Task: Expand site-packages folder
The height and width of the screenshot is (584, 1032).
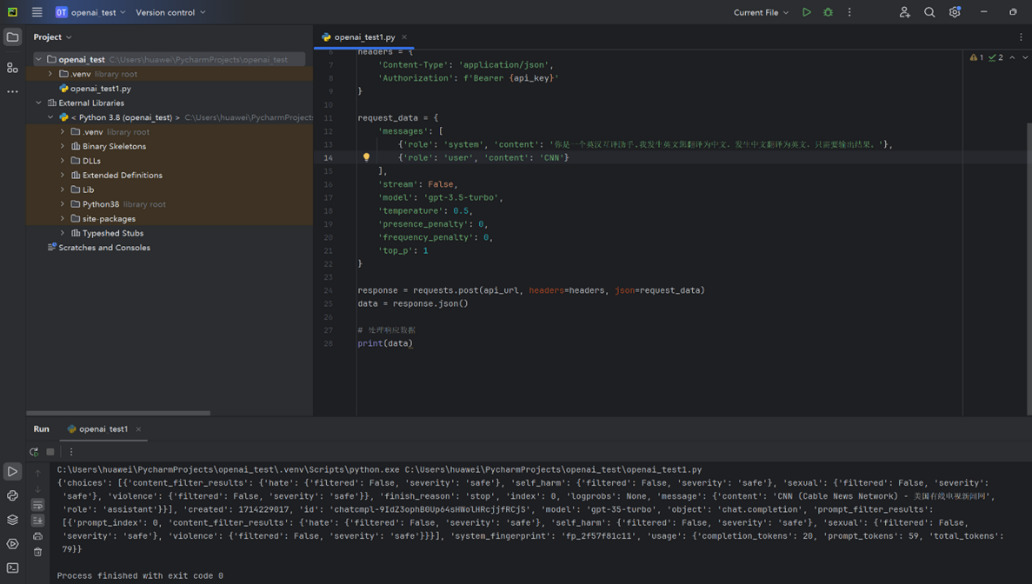Action: 63,219
